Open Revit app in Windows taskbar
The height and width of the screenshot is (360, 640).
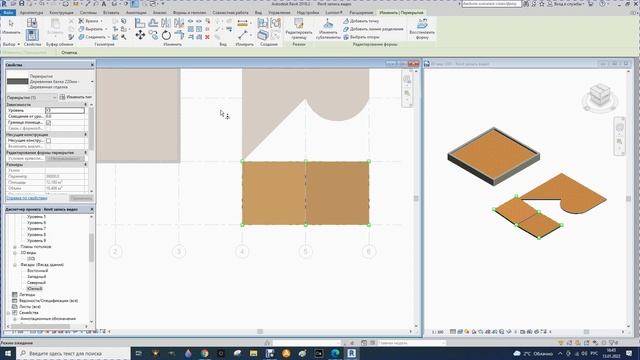pos(351,353)
